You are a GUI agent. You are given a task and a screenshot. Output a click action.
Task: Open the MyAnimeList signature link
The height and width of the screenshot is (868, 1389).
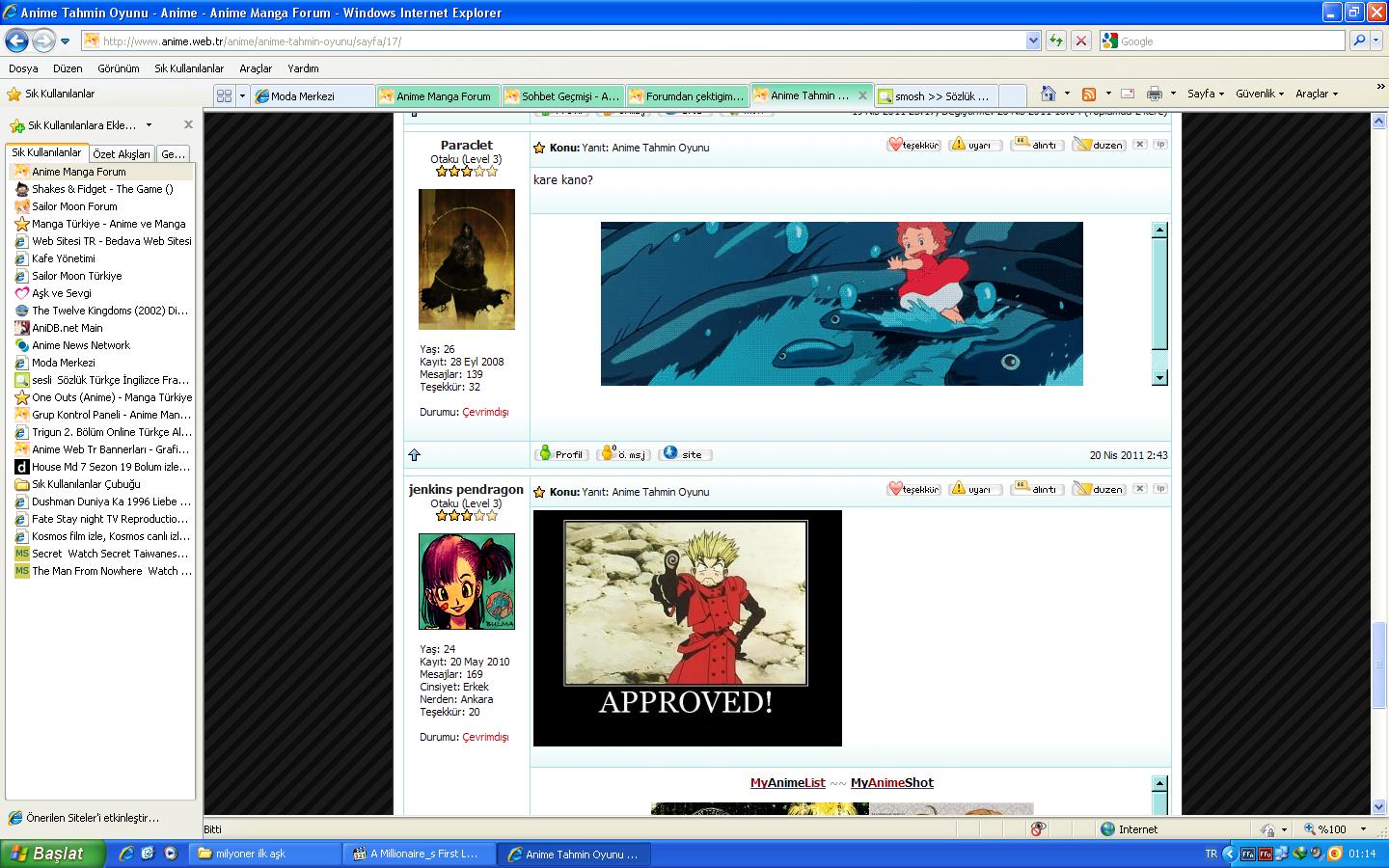pos(788,783)
